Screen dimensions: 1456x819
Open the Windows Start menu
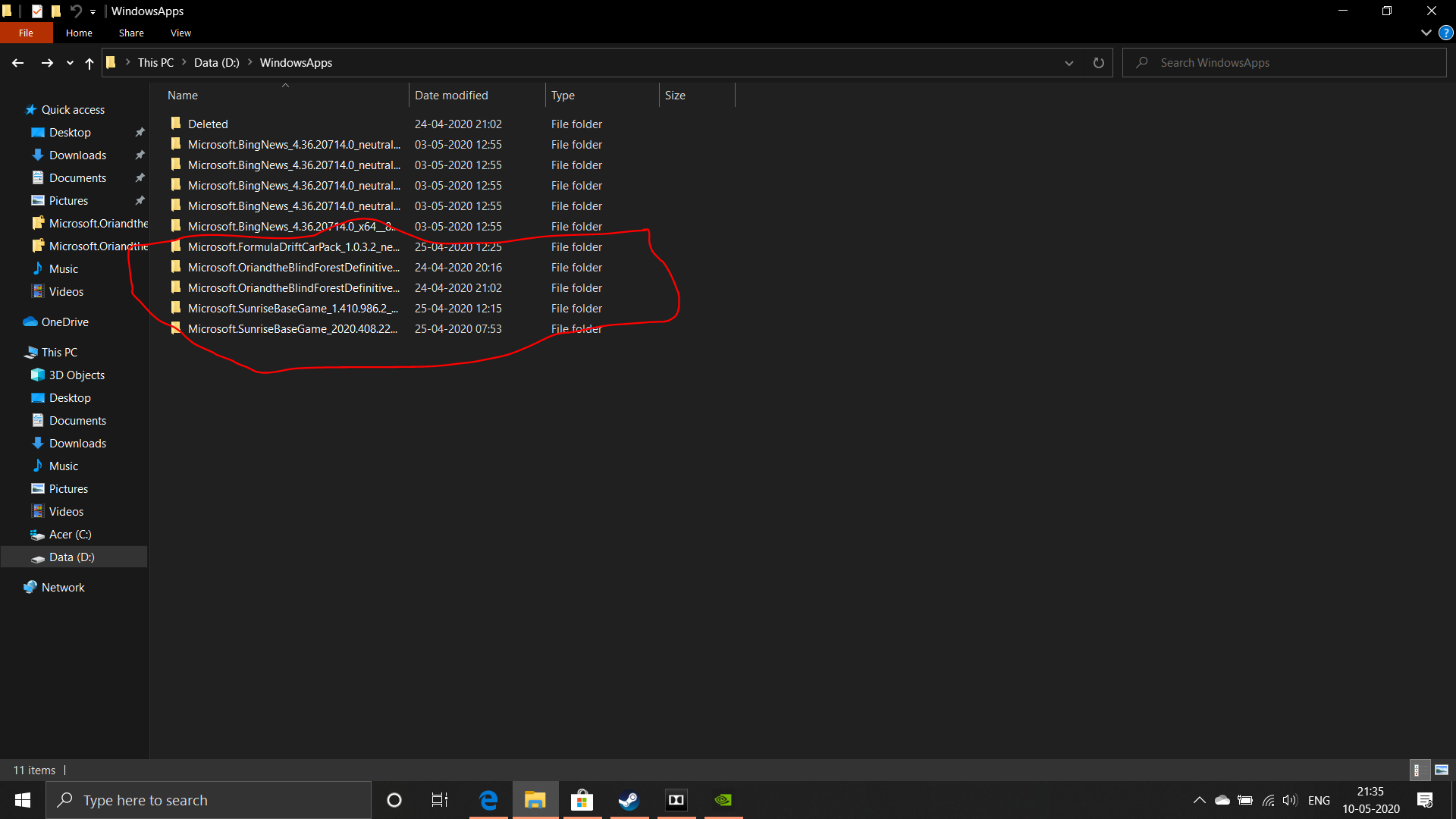(23, 800)
